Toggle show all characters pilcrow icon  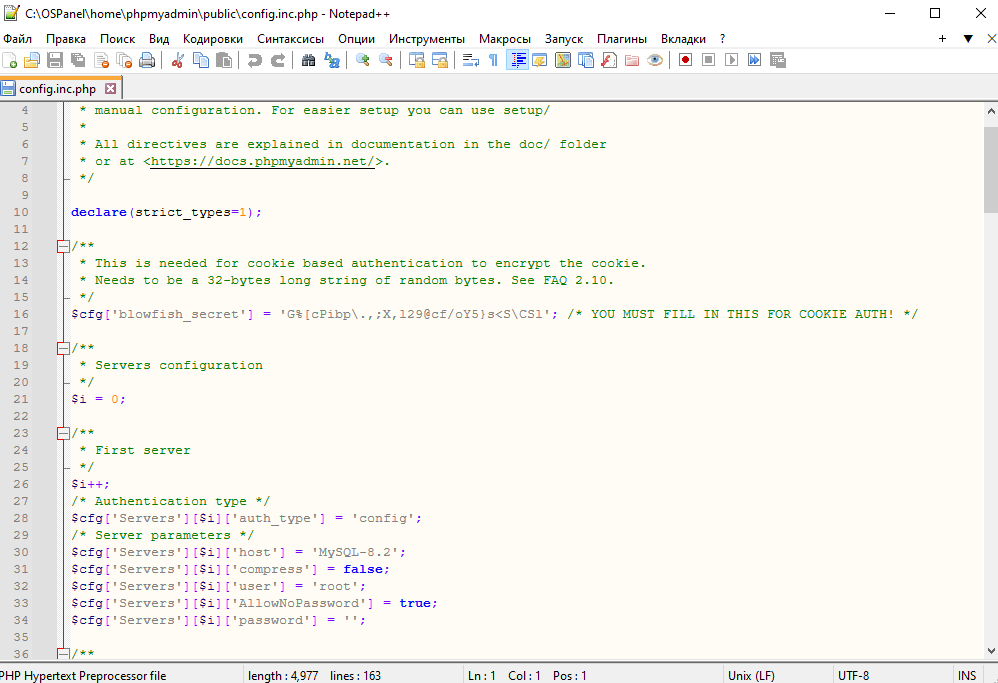coord(493,60)
